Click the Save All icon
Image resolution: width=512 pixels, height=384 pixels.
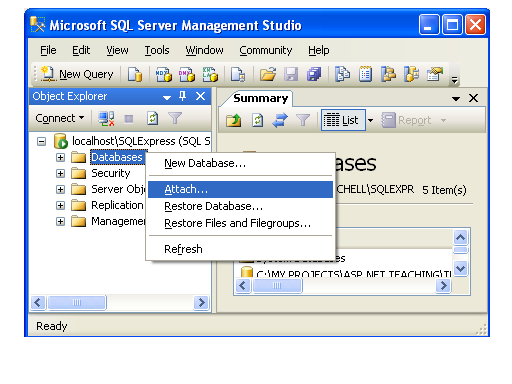point(314,74)
